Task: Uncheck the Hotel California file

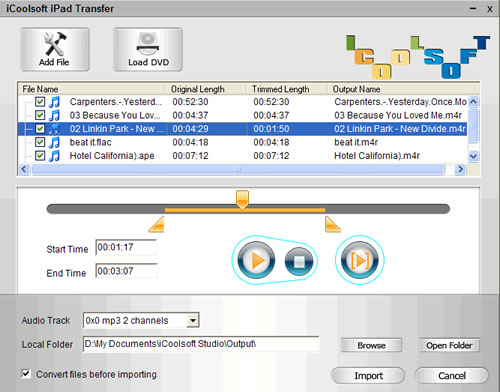Action: [40, 155]
